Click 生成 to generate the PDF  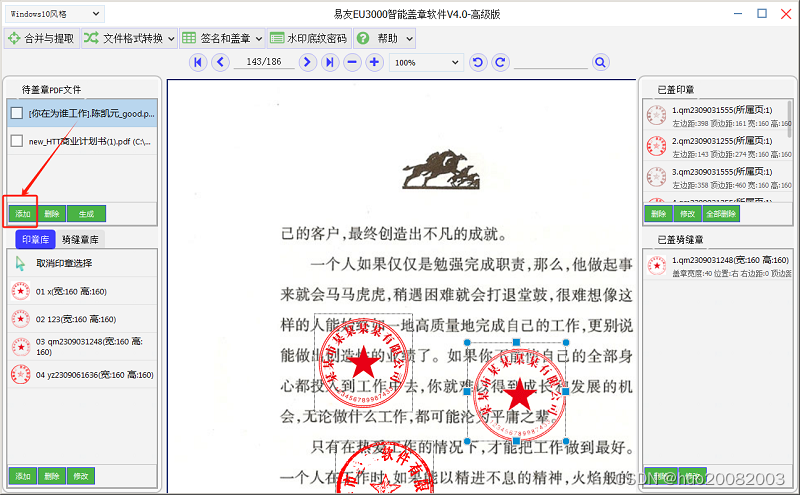(86, 214)
